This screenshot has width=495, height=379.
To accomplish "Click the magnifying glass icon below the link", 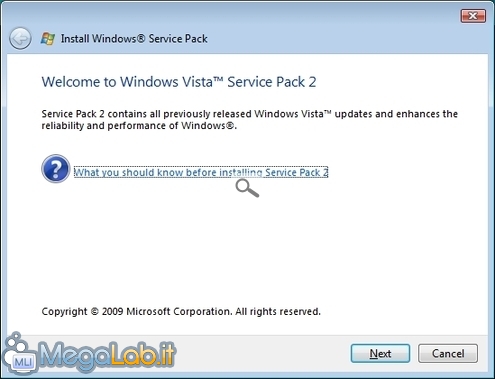I will [247, 188].
